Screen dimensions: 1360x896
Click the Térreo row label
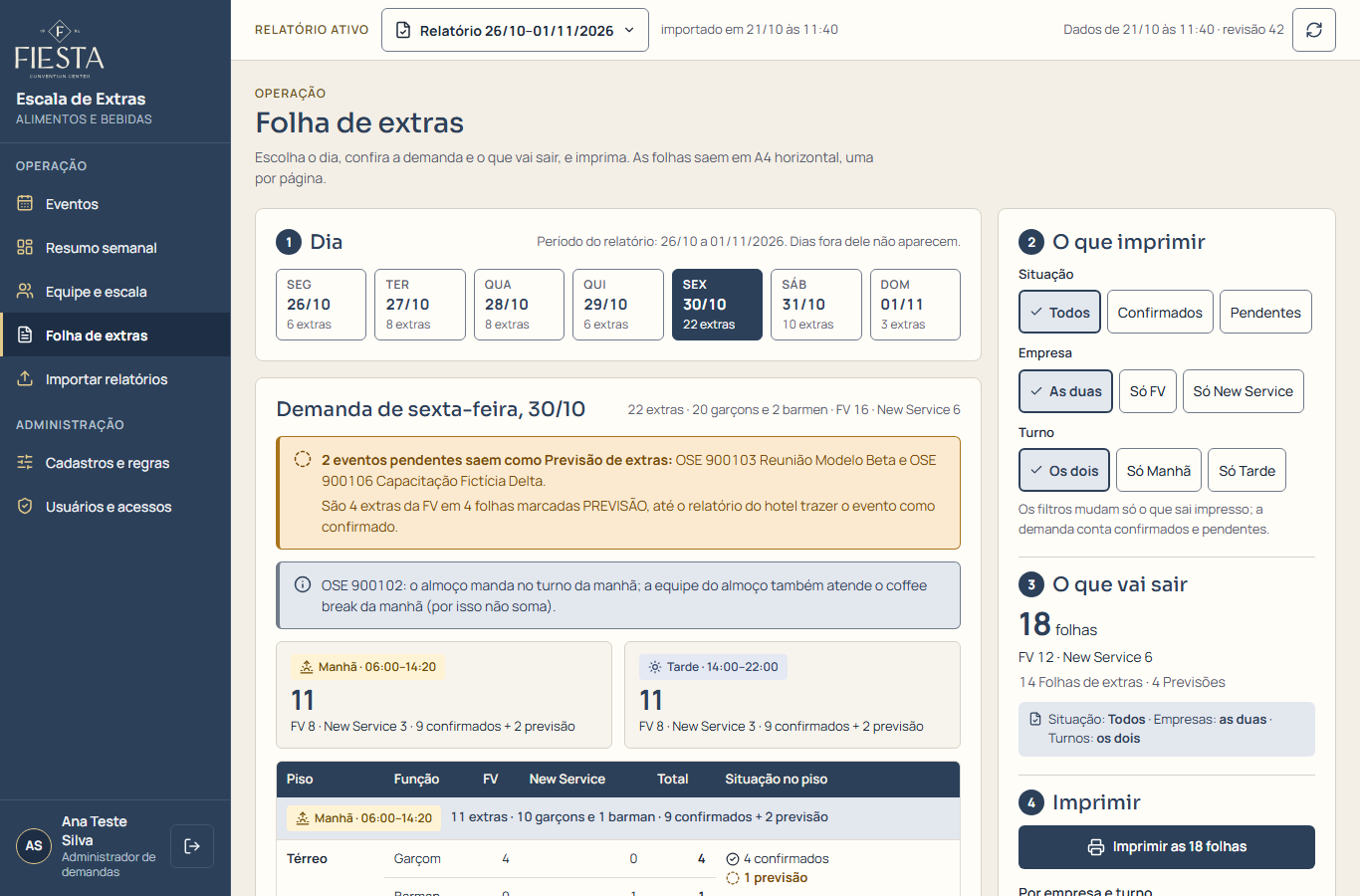point(307,859)
